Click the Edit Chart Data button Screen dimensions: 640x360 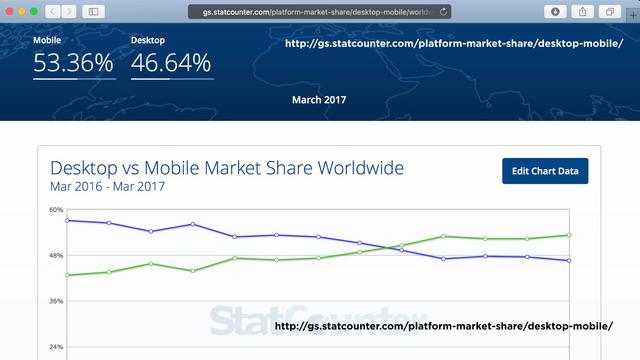coord(545,171)
